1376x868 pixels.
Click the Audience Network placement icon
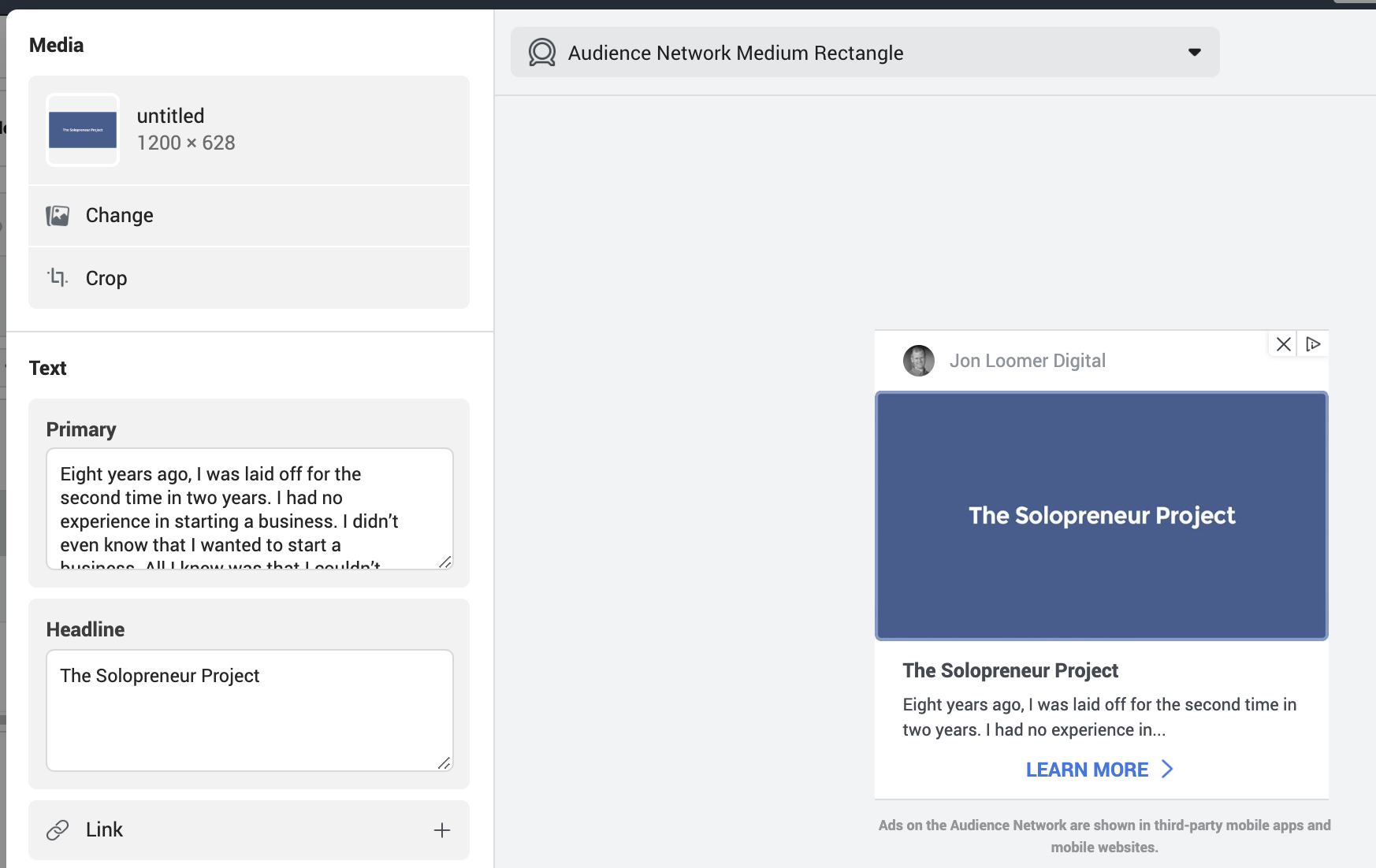[x=542, y=52]
